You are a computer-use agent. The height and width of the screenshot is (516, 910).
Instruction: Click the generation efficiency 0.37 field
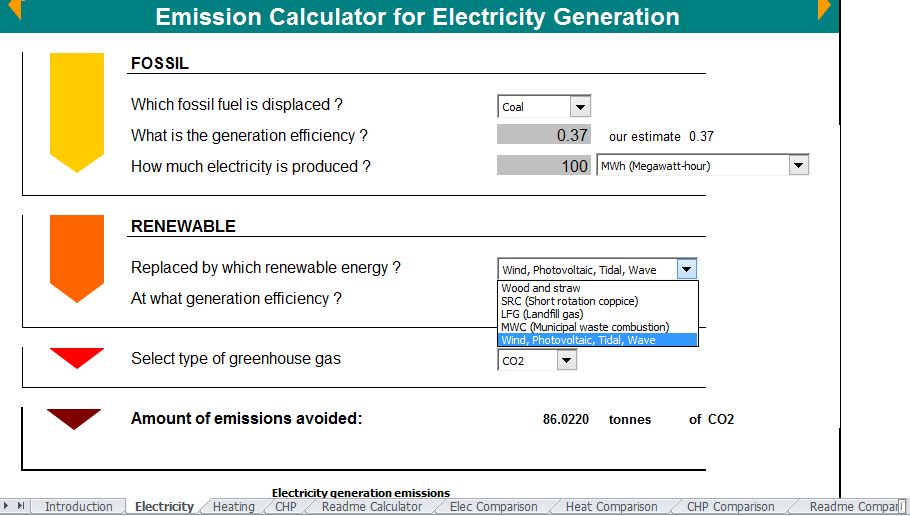tap(543, 136)
